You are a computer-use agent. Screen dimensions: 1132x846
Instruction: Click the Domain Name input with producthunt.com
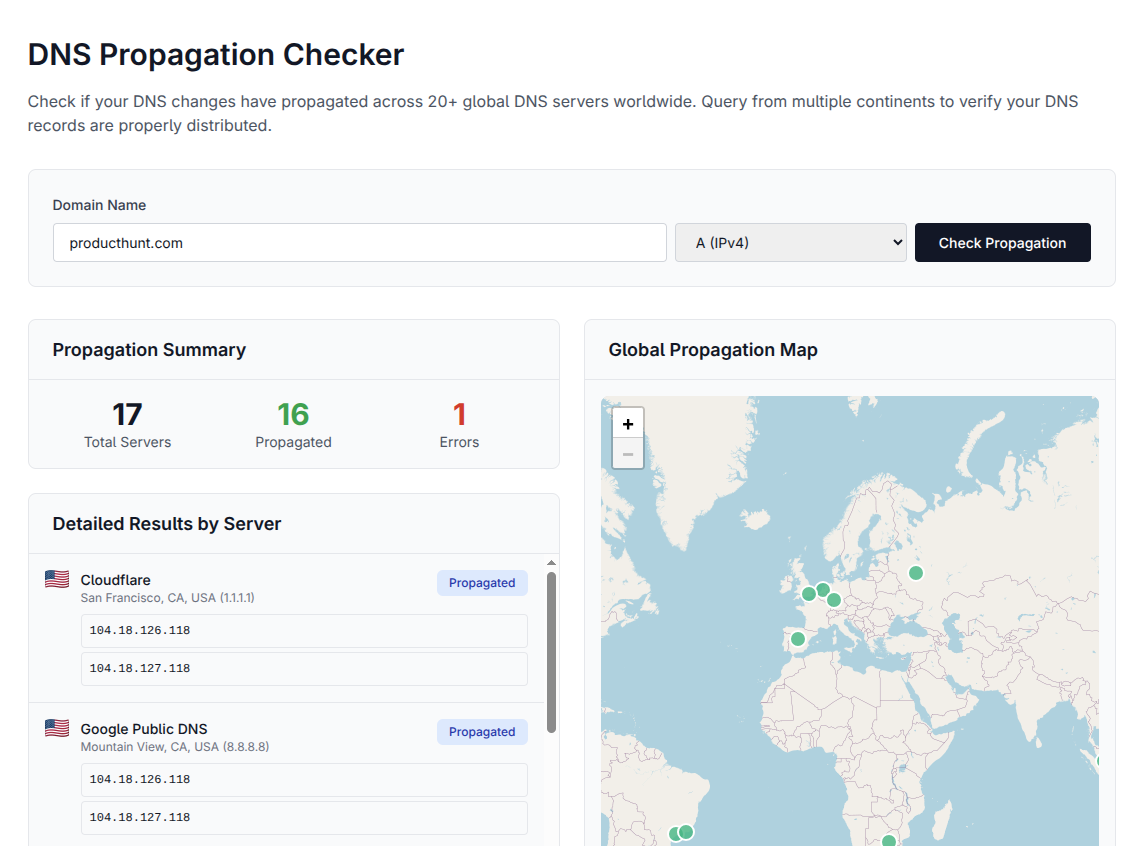(360, 243)
